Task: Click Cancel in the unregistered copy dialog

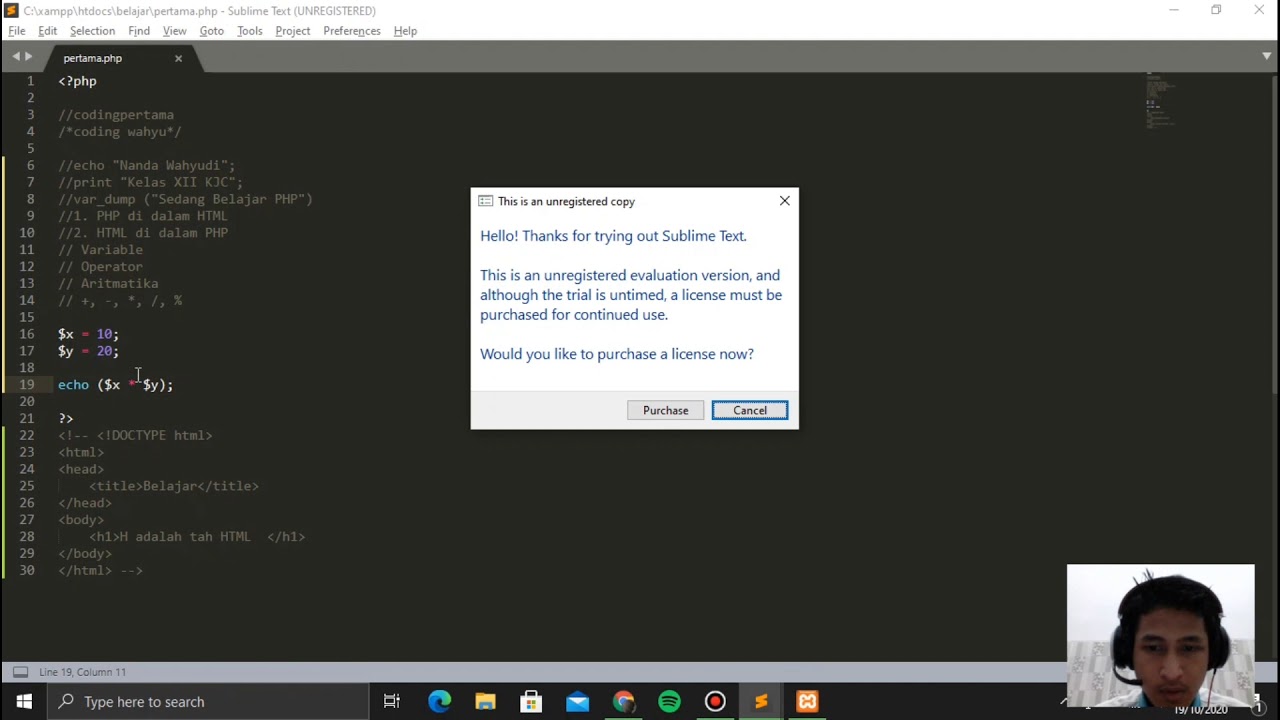Action: tap(750, 410)
